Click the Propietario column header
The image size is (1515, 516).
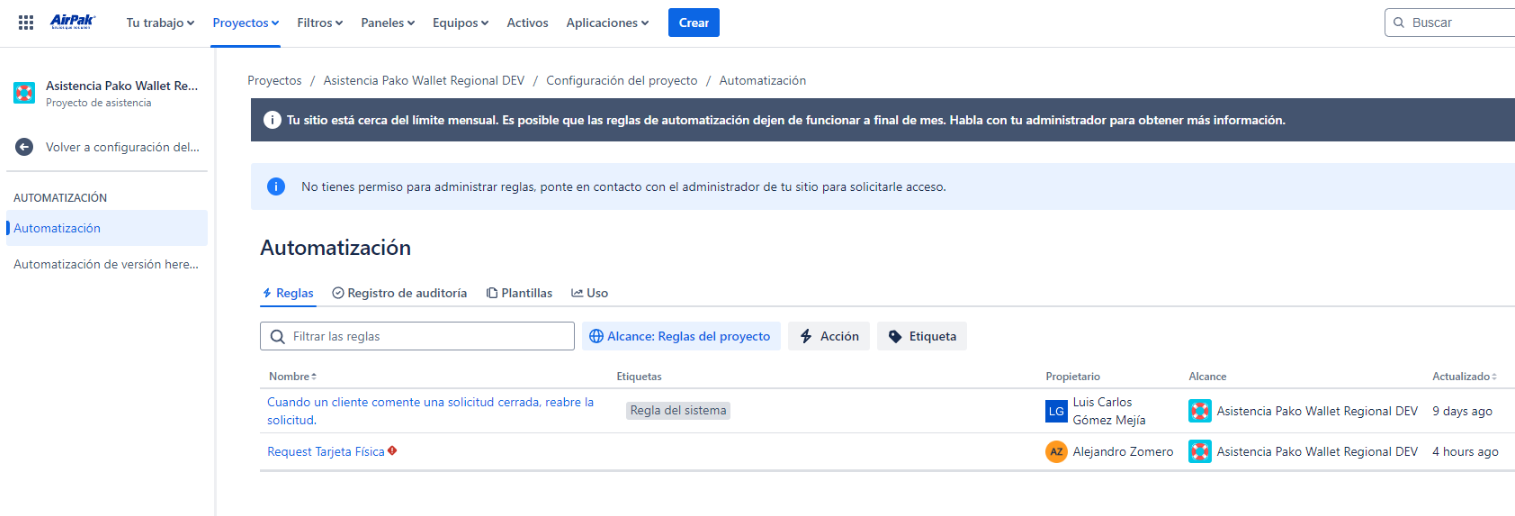(1073, 376)
